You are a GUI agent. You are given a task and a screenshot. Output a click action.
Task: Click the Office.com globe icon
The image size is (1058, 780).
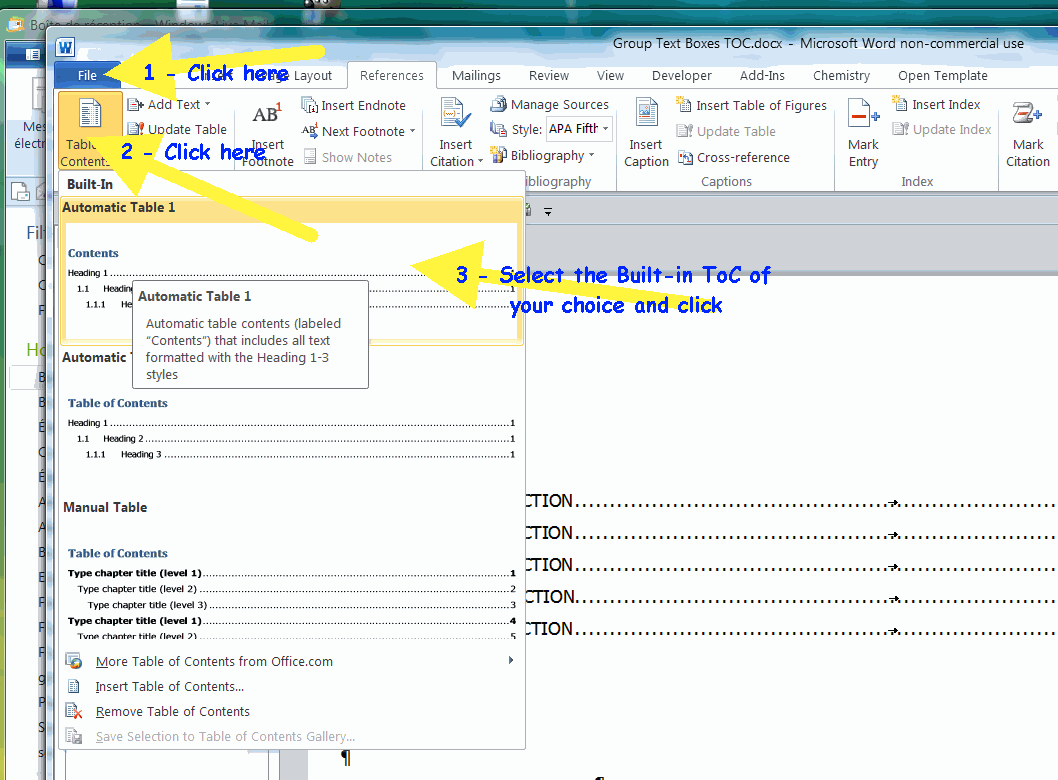tap(74, 661)
